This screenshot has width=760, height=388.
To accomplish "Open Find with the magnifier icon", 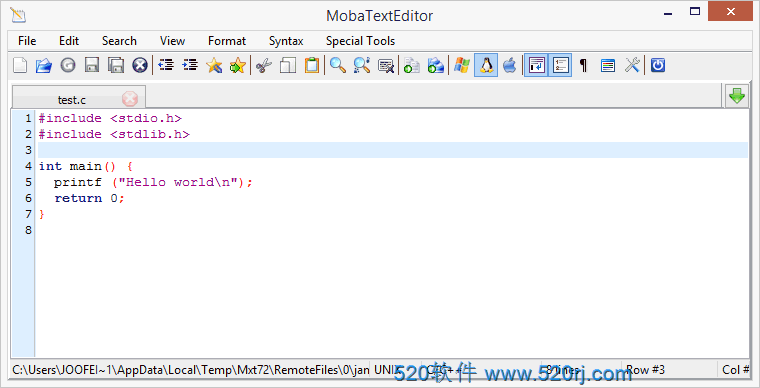I will [x=338, y=65].
